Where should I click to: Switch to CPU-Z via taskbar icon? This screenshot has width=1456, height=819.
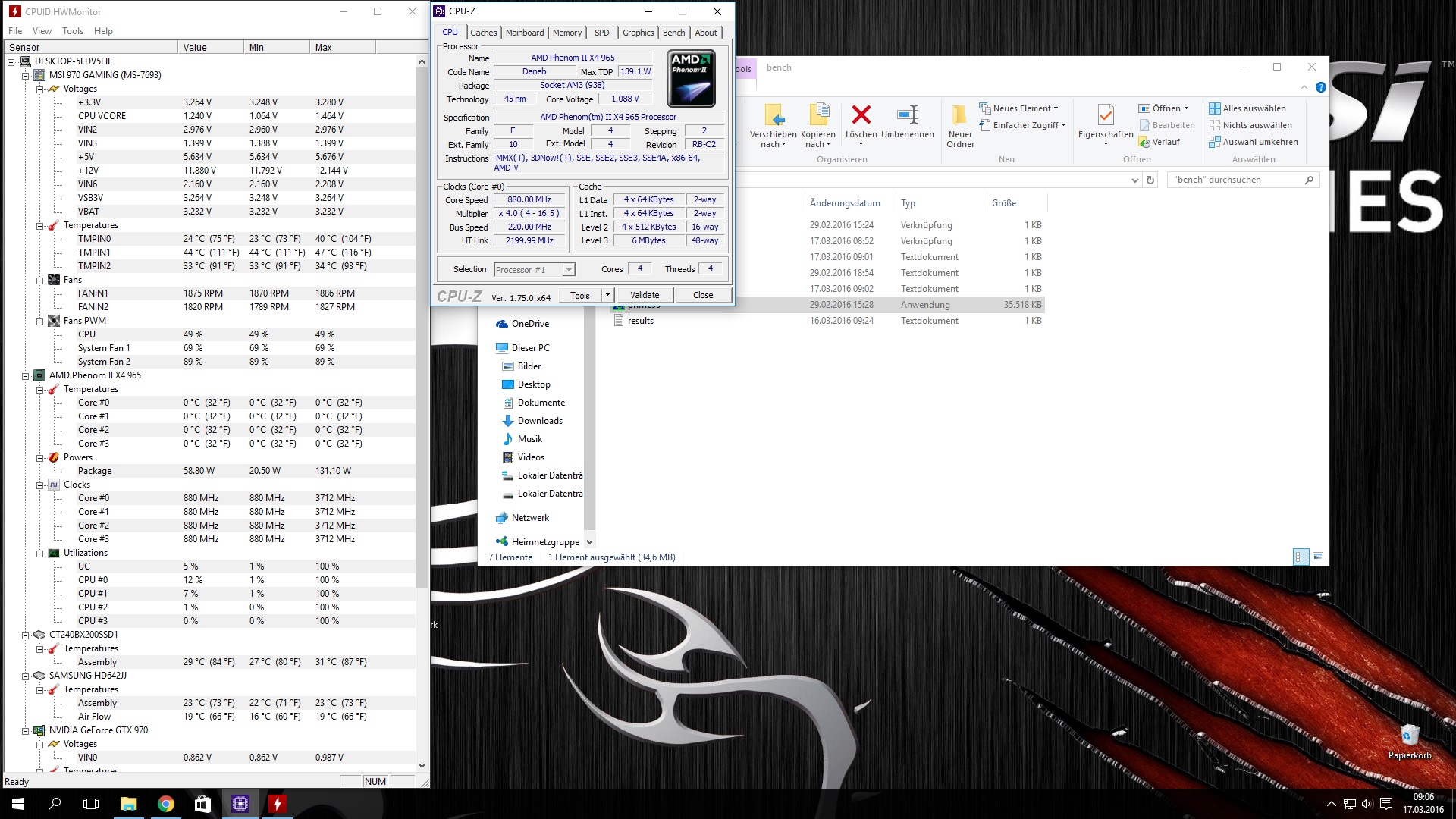click(x=240, y=804)
